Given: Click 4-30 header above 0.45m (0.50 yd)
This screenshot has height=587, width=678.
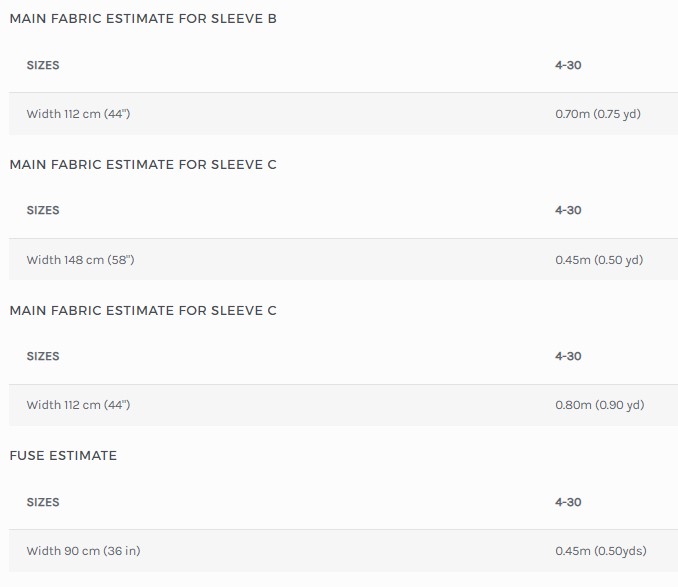Looking at the screenshot, I should [x=568, y=210].
